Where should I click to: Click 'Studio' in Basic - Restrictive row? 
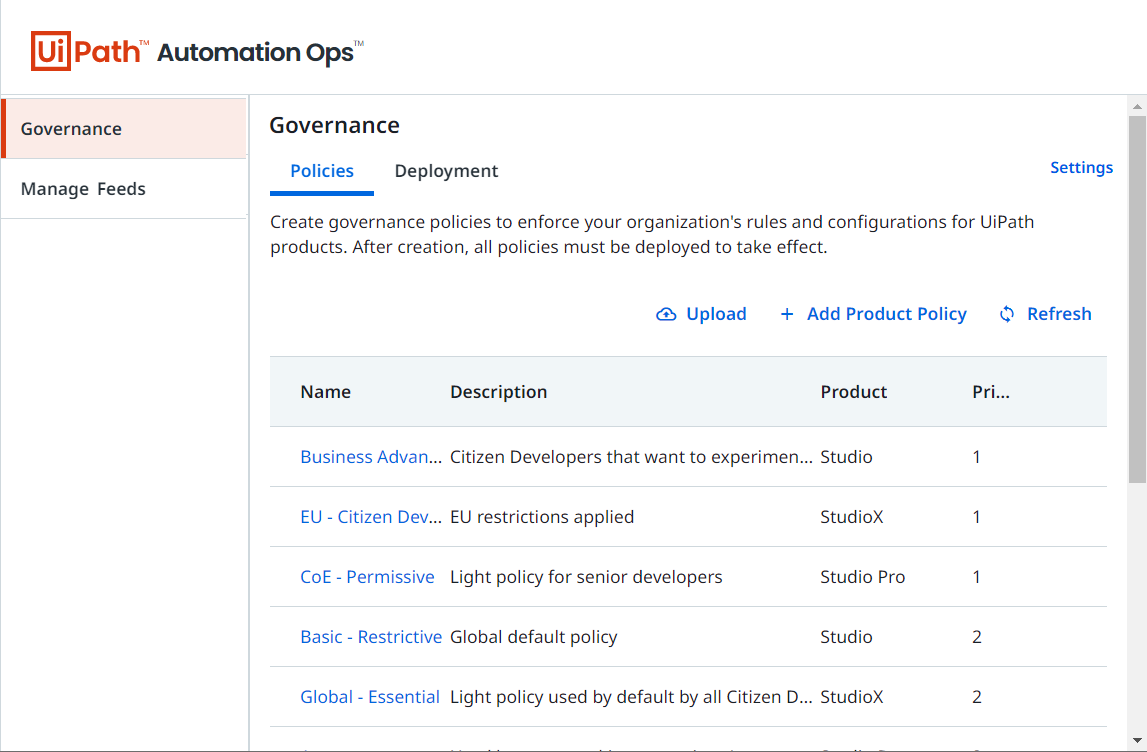coord(846,636)
